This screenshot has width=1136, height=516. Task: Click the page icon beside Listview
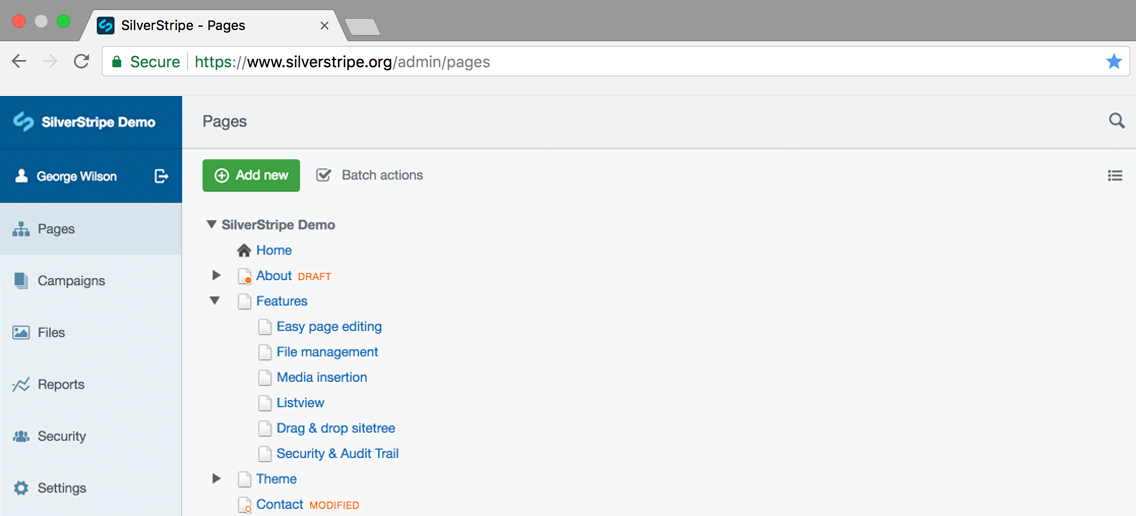click(x=264, y=403)
